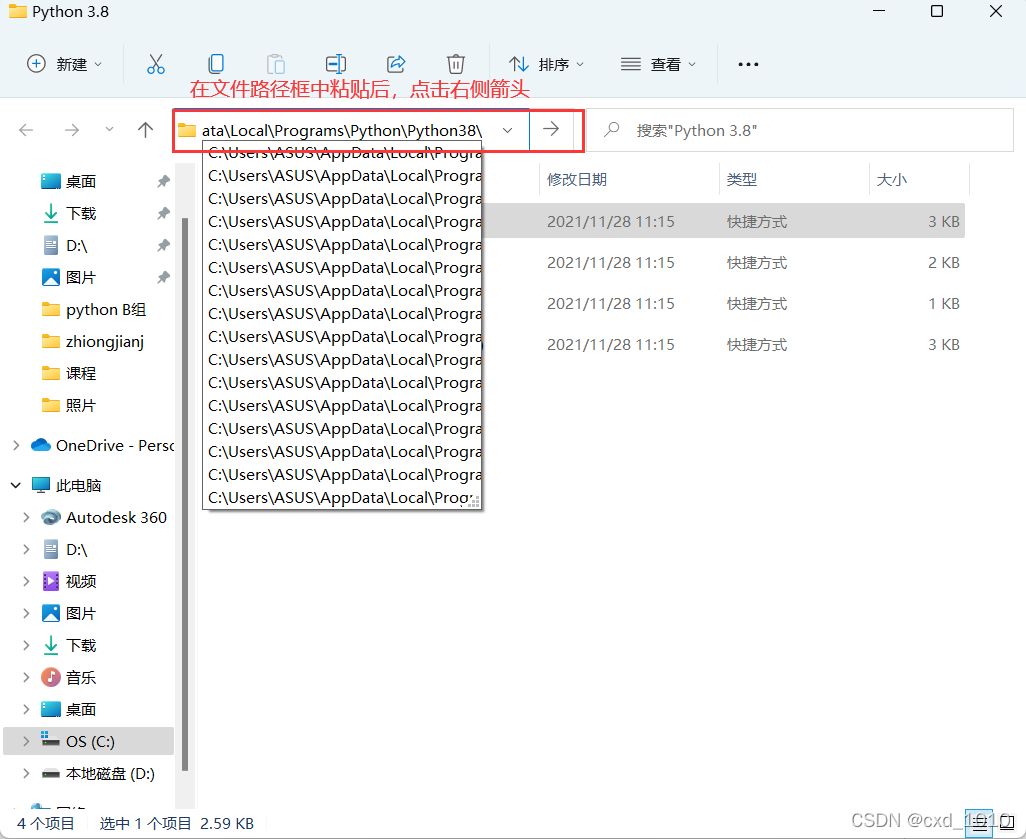Collapse the 此电脑 (This PC) node
Image resolution: width=1026 pixels, height=839 pixels.
point(16,485)
